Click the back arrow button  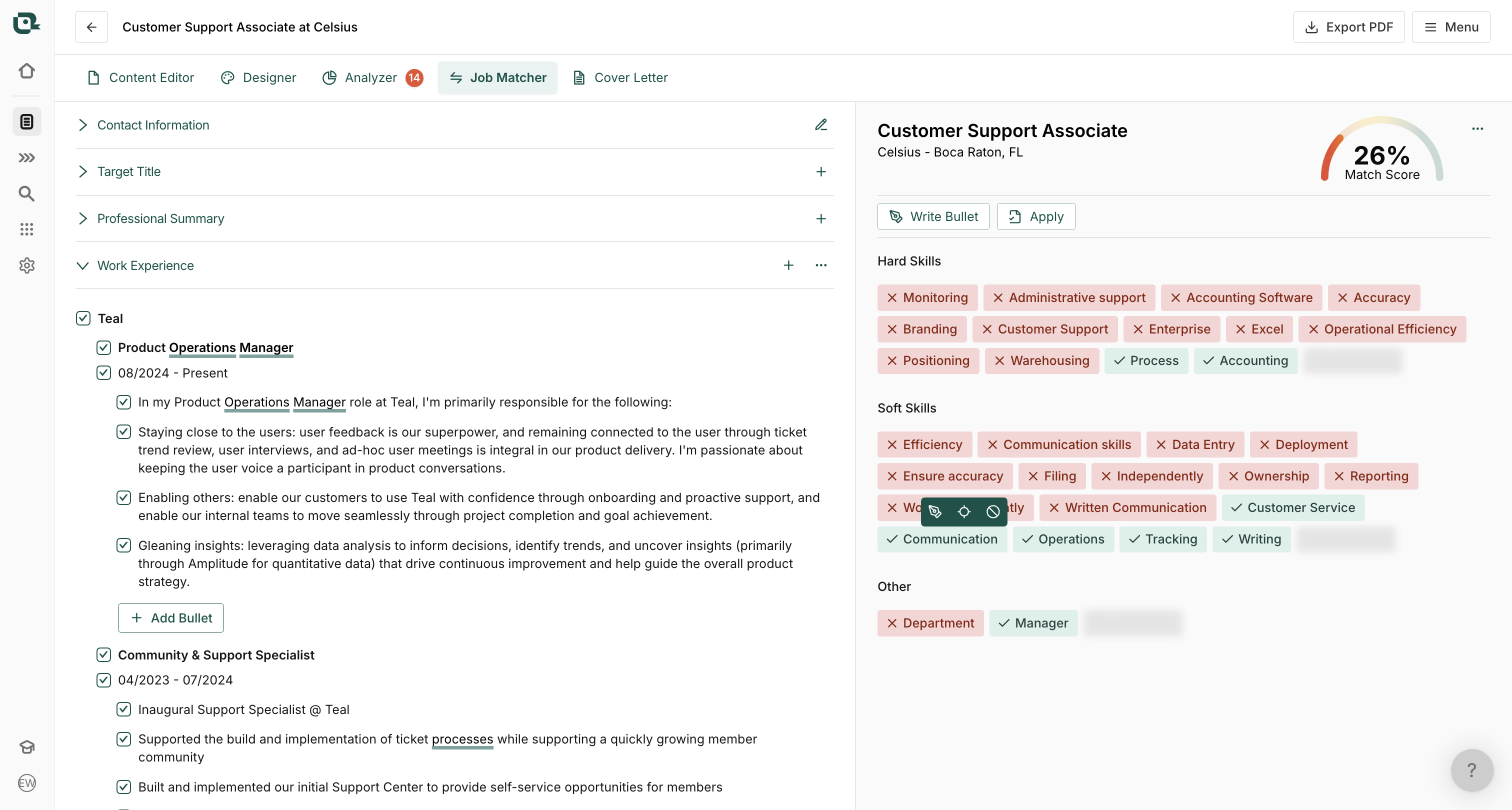[91, 27]
